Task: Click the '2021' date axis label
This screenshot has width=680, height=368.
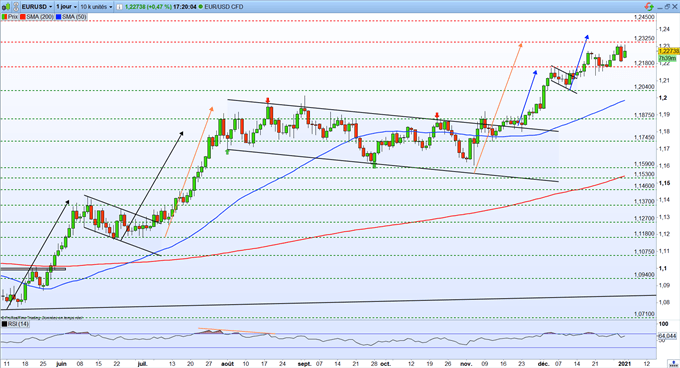Action: point(624,364)
